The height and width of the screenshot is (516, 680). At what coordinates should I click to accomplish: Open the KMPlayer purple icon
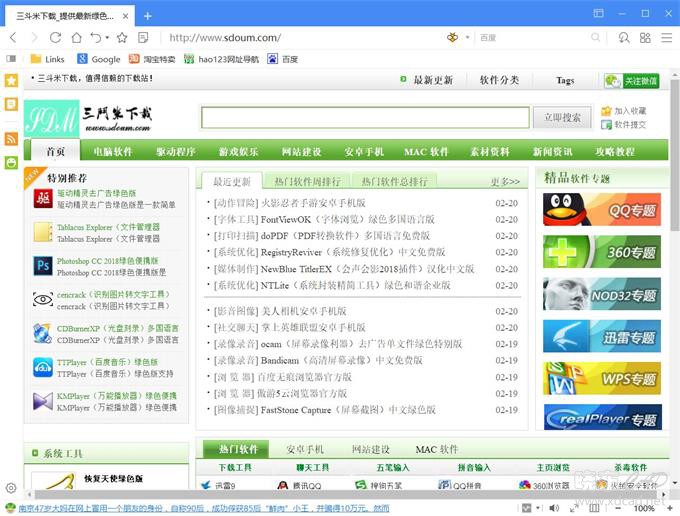point(43,401)
